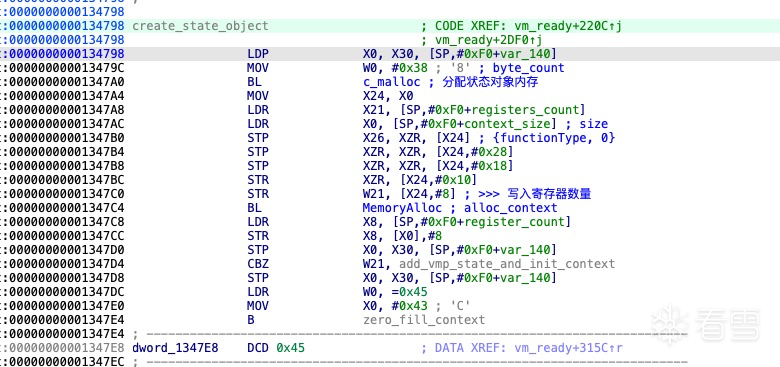Image resolution: width=780 pixels, height=367 pixels.
Task: Click the CBZ mnemonic
Action: (258, 264)
